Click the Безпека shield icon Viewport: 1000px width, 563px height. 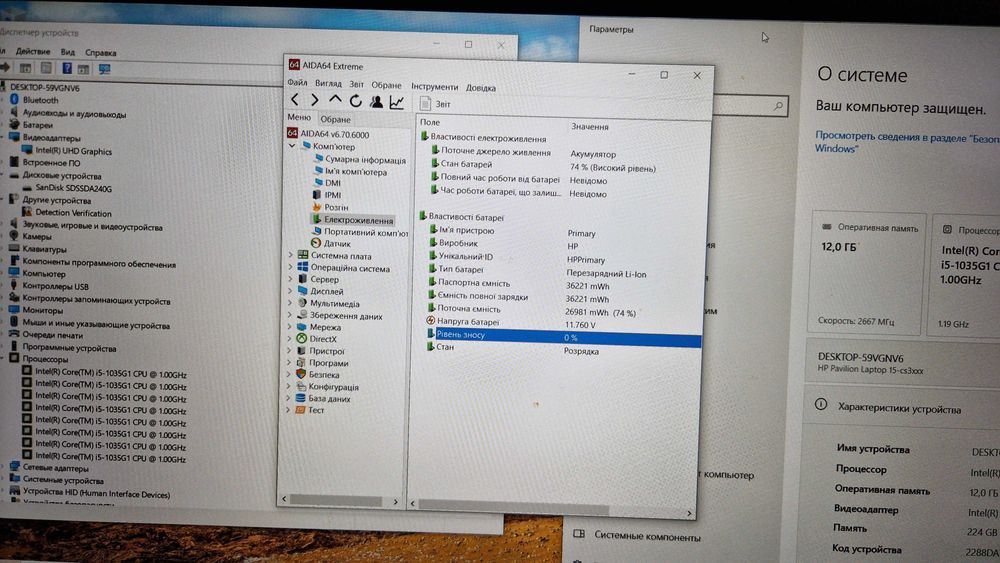301,374
